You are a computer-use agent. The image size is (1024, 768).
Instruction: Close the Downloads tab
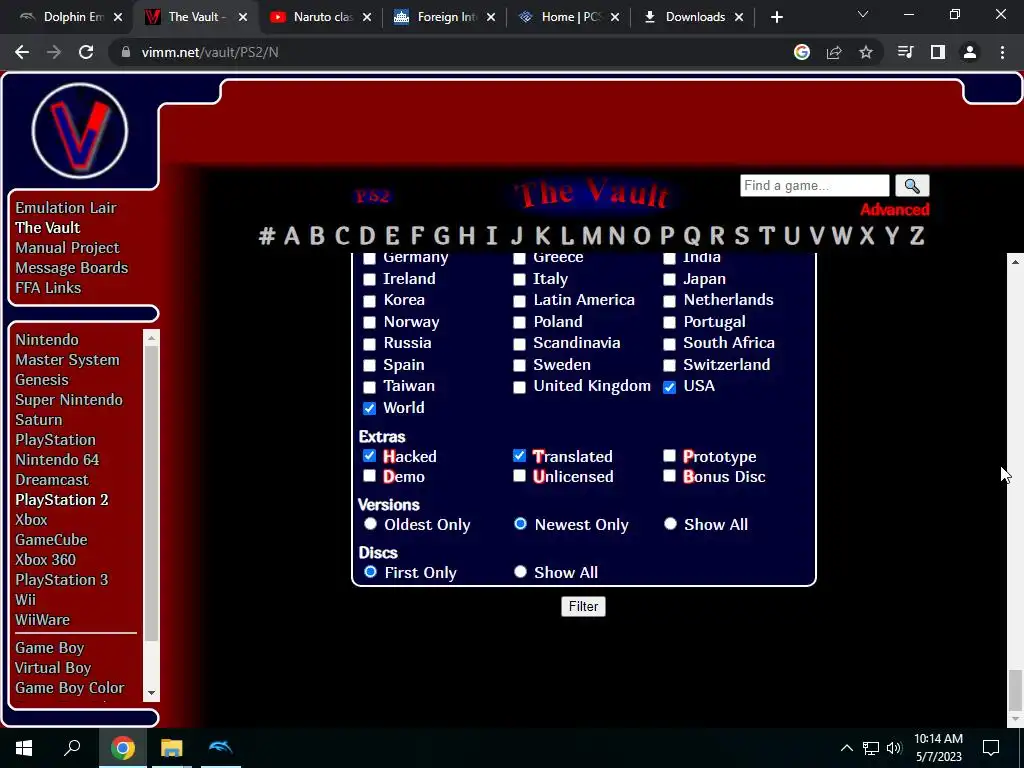(x=739, y=18)
